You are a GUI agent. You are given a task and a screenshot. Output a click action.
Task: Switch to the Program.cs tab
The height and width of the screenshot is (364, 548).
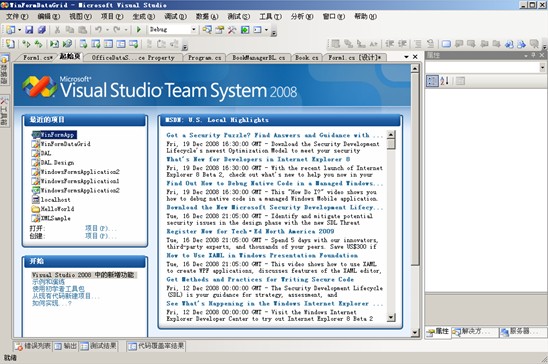click(205, 58)
